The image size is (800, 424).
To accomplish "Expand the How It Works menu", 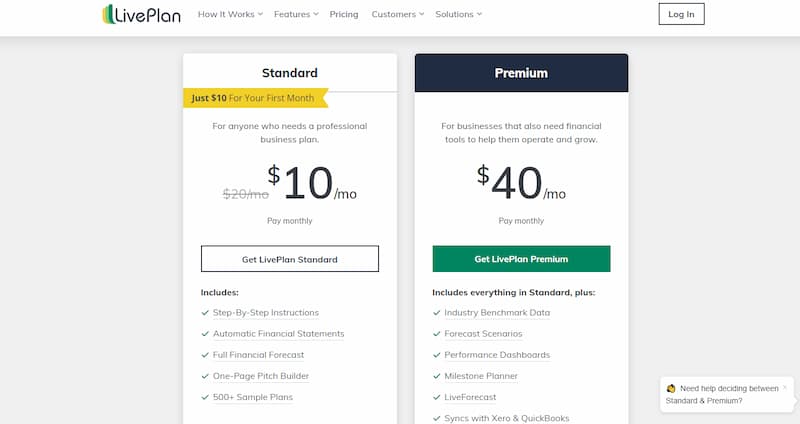I will (x=230, y=14).
